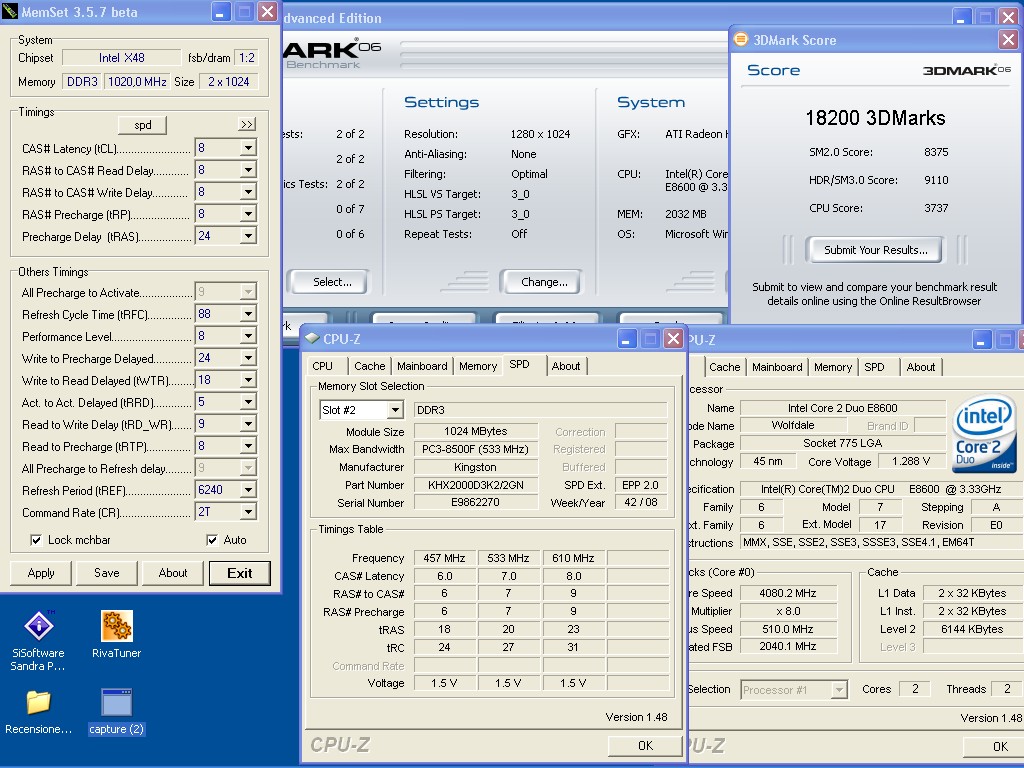Open RAS# to CAS# Read Delay dropdown
Screen dimensions: 1024x768
click(x=248, y=170)
